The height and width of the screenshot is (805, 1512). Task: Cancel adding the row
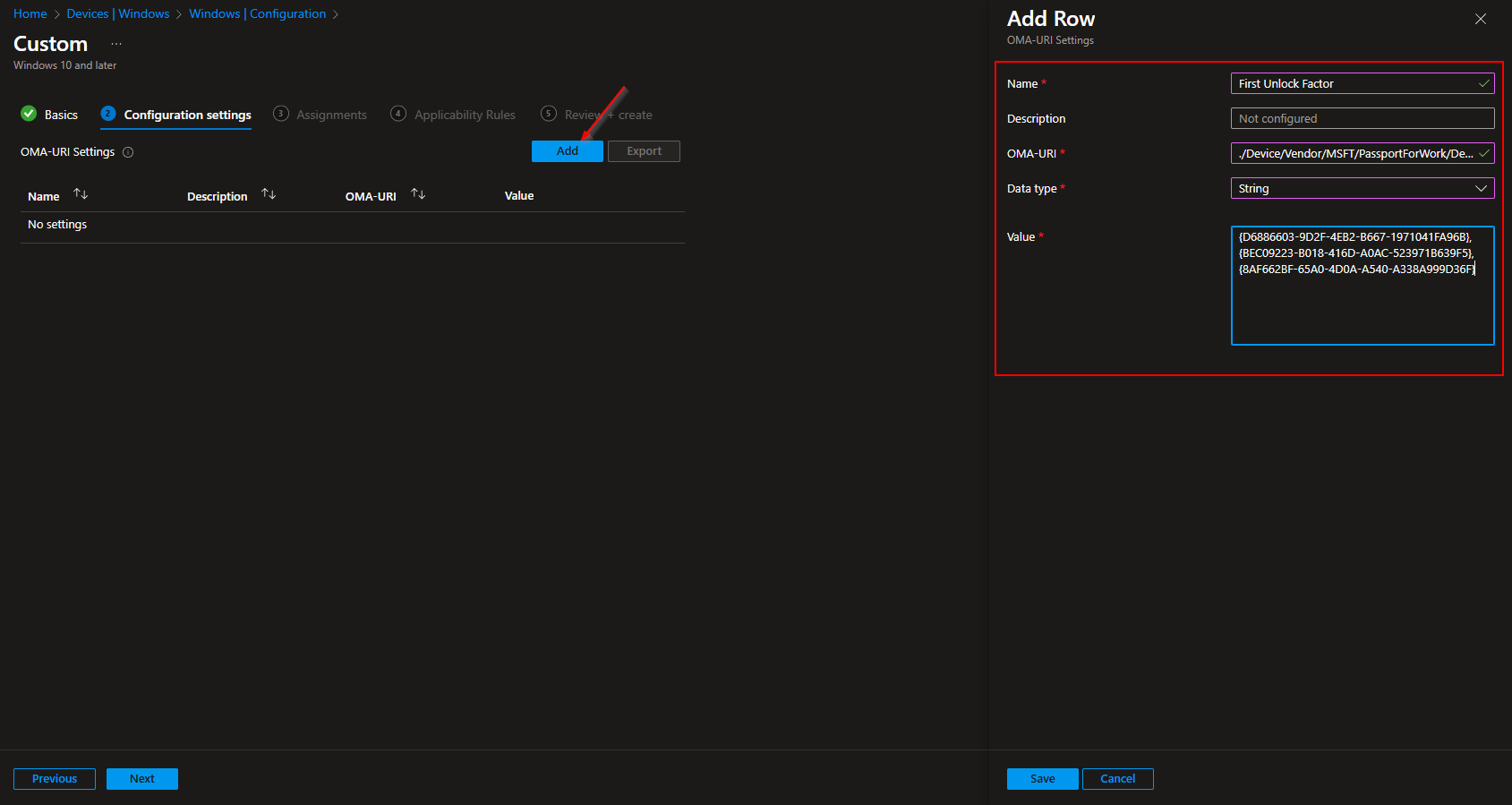tap(1117, 779)
